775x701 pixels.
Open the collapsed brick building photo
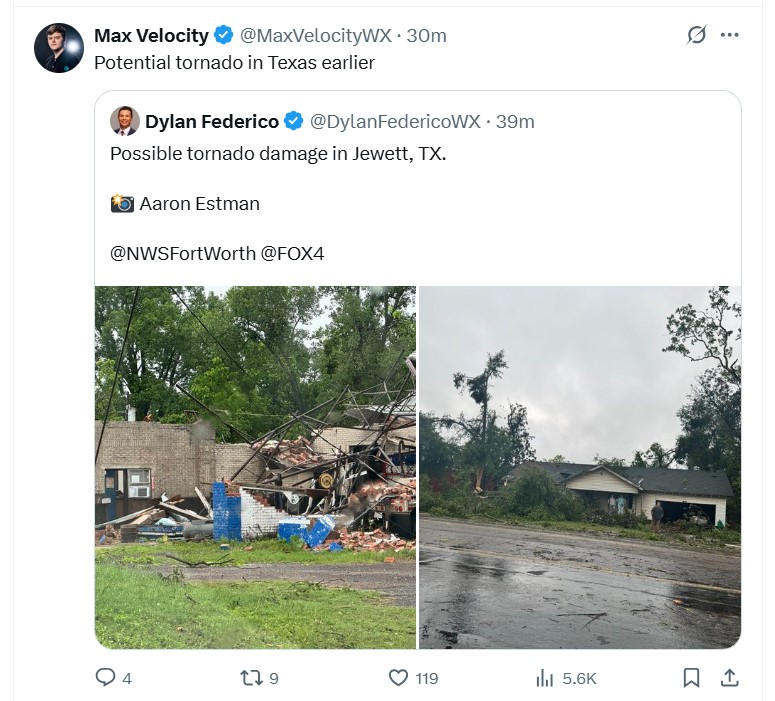[256, 467]
